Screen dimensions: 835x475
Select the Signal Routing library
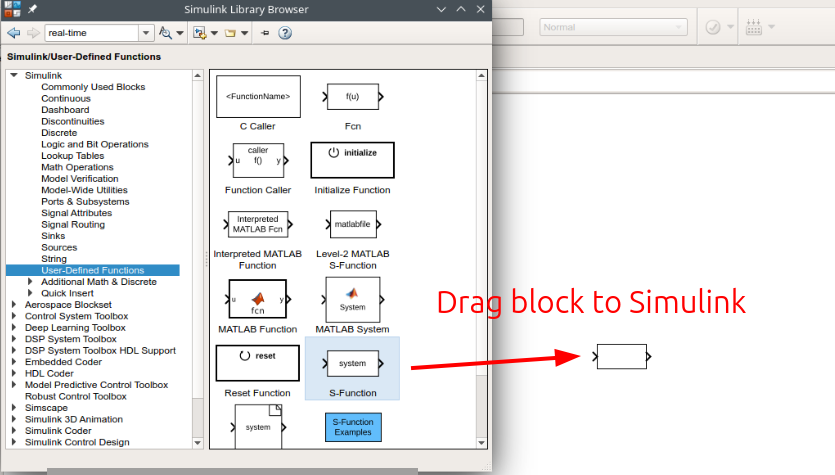[x=73, y=224]
